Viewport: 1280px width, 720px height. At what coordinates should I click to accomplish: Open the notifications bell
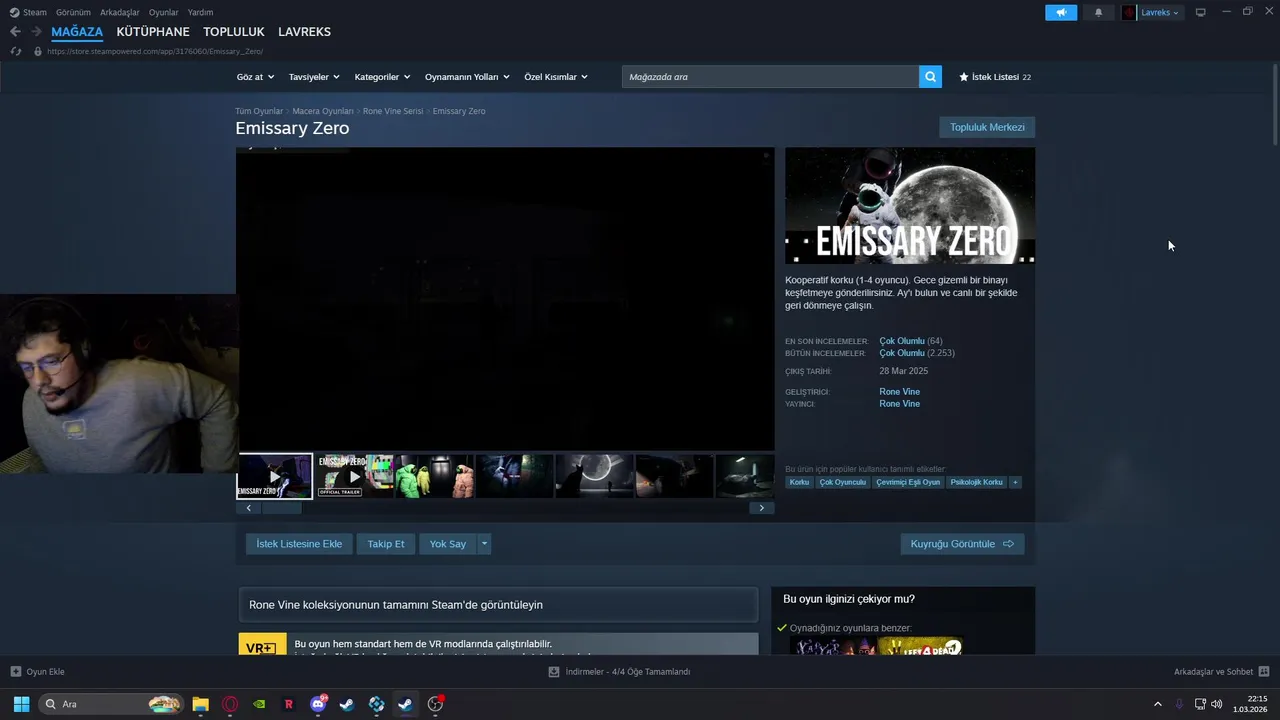tap(1098, 13)
